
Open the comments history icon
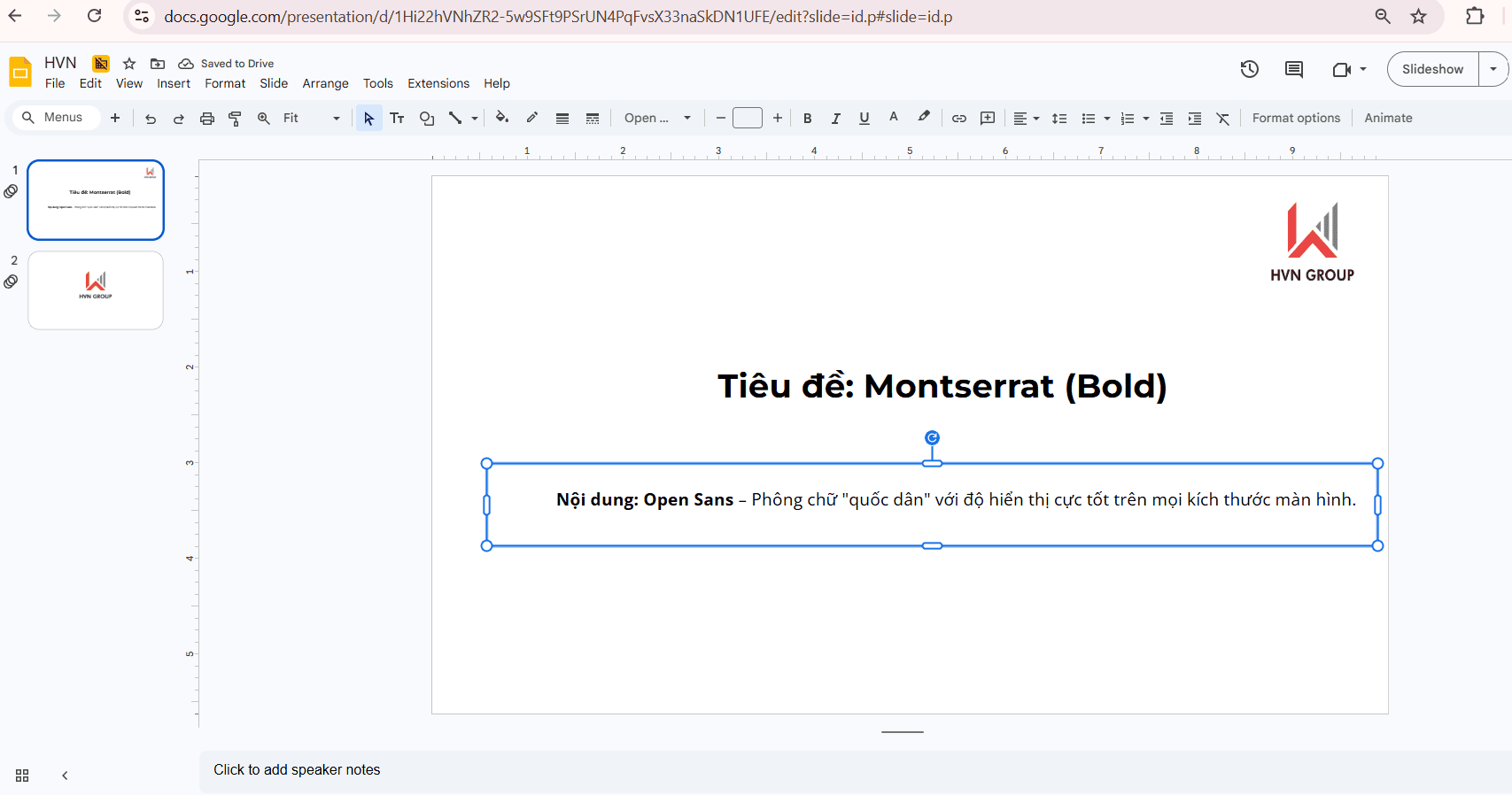tap(1294, 69)
